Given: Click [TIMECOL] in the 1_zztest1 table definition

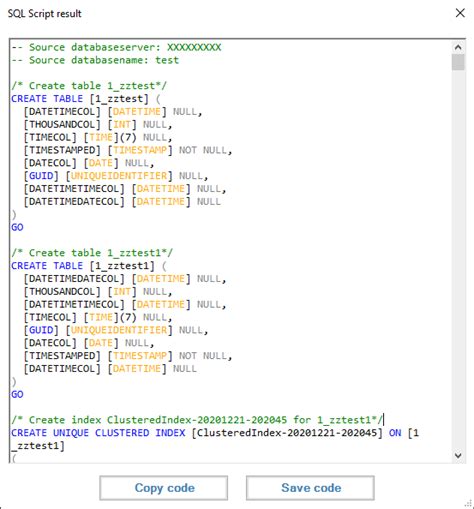Looking at the screenshot, I should point(50,317).
